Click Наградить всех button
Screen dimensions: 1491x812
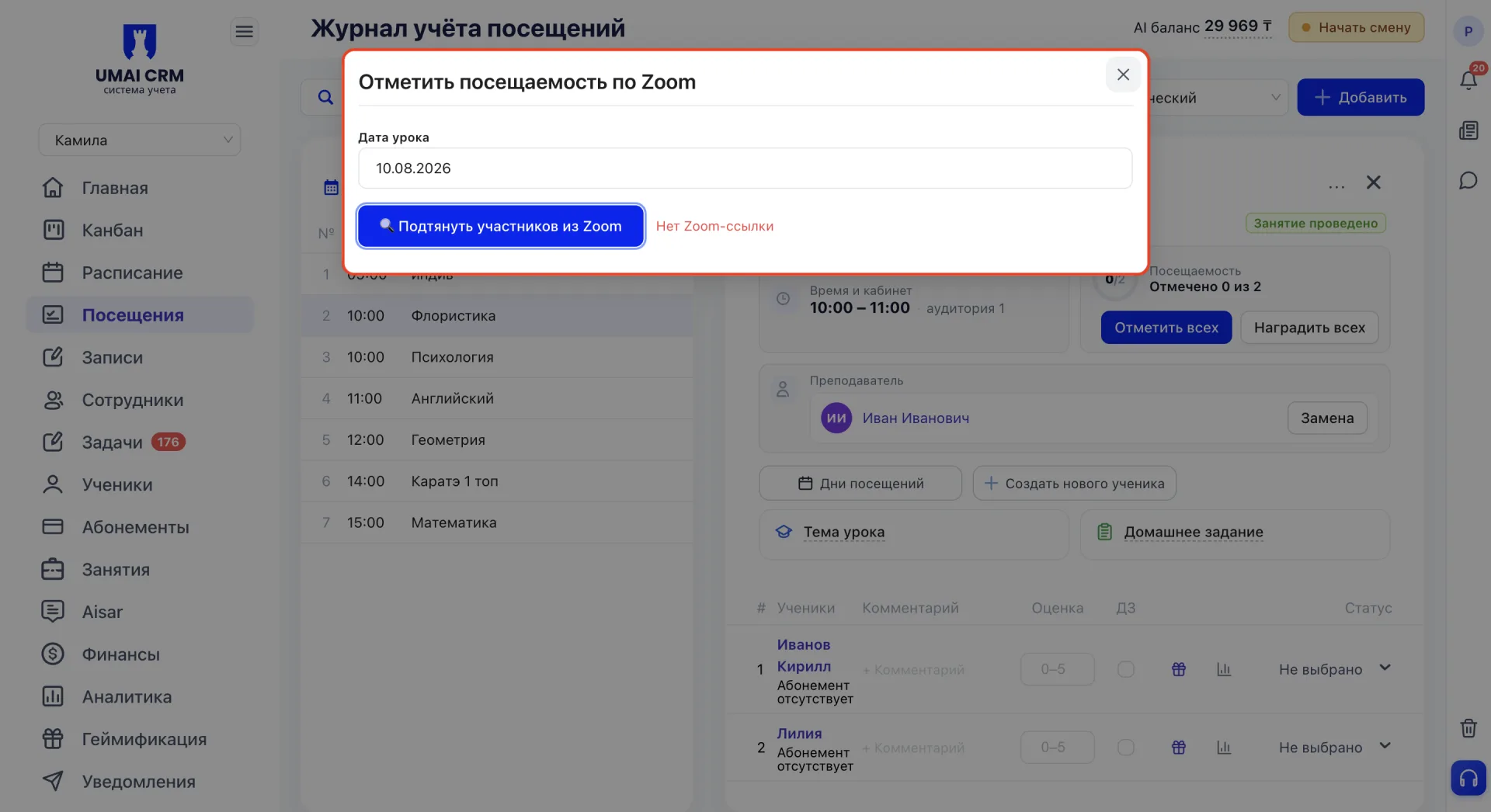(1309, 328)
